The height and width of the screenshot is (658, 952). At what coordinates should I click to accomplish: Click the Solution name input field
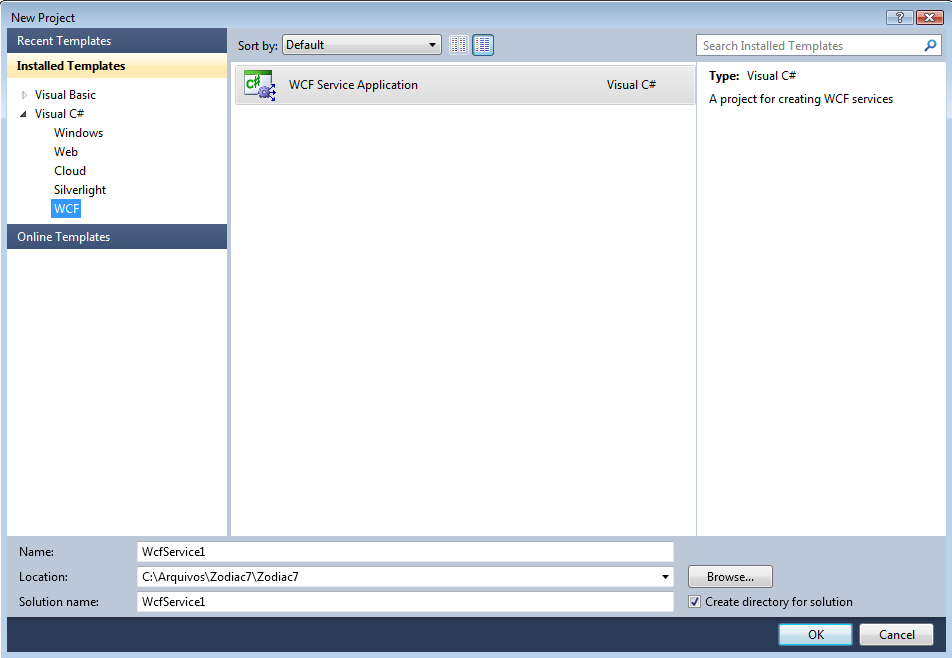coord(405,602)
